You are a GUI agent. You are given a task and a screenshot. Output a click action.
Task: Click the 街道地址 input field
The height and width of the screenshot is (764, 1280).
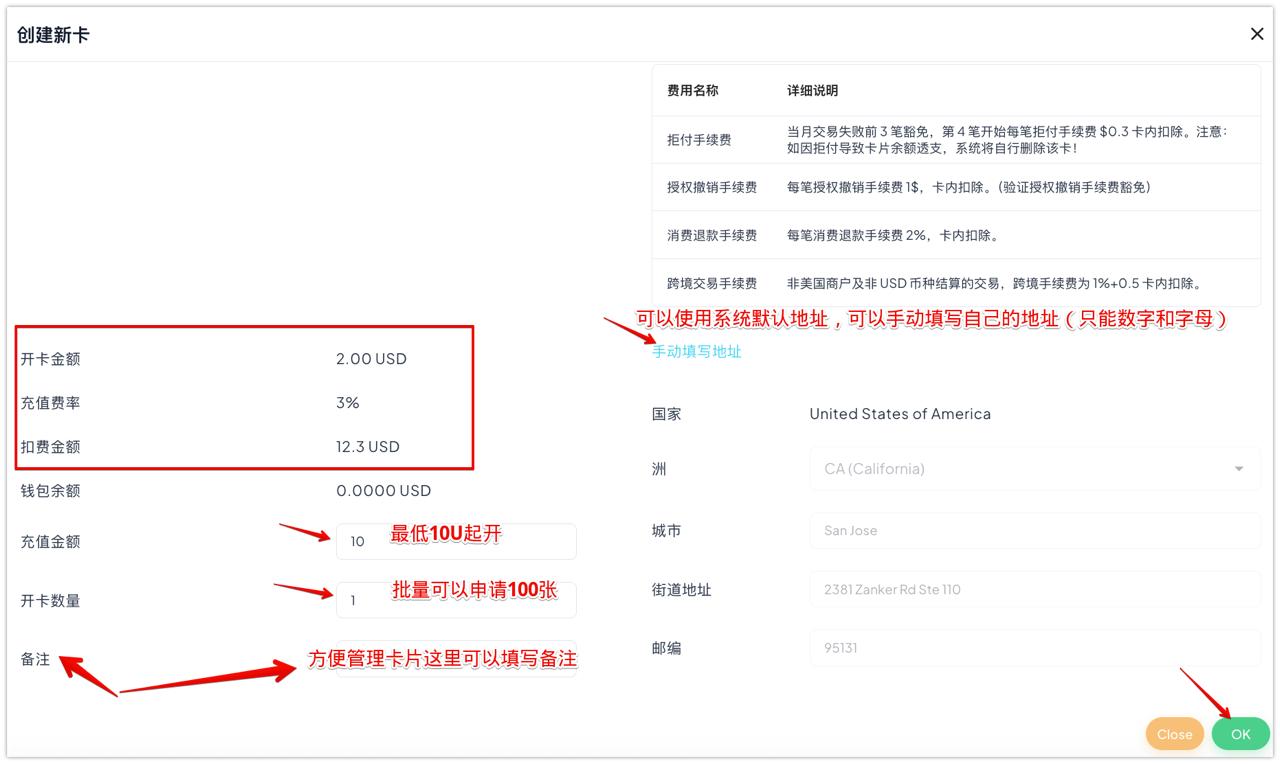[1034, 590]
